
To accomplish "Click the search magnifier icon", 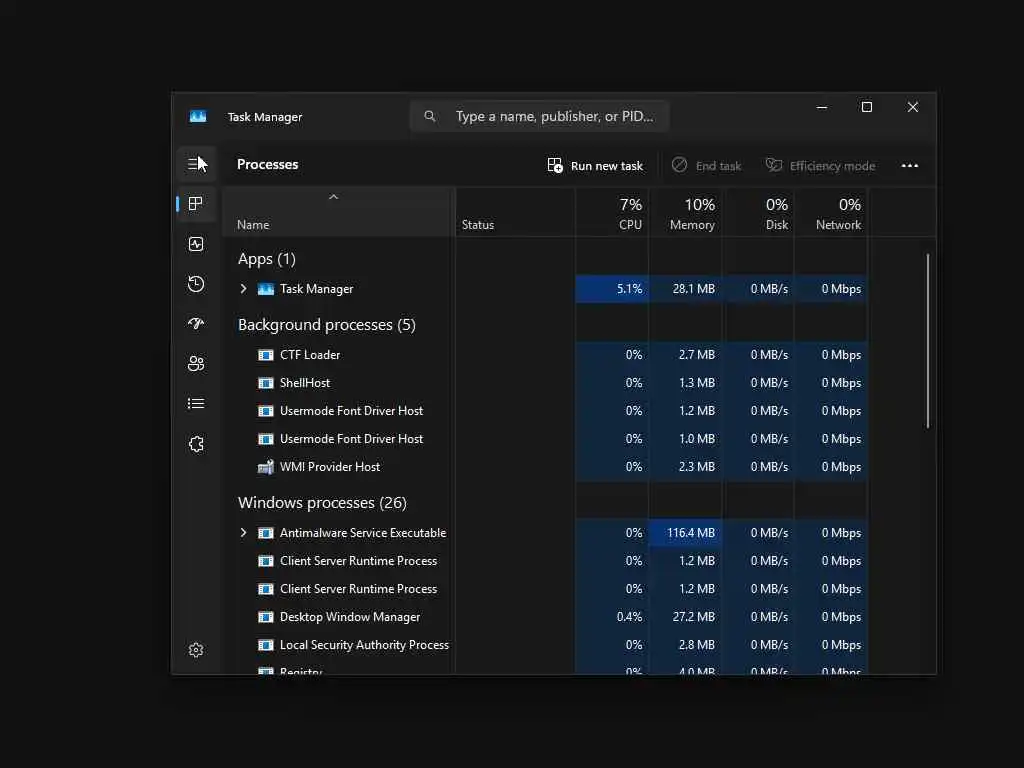I will (x=429, y=116).
